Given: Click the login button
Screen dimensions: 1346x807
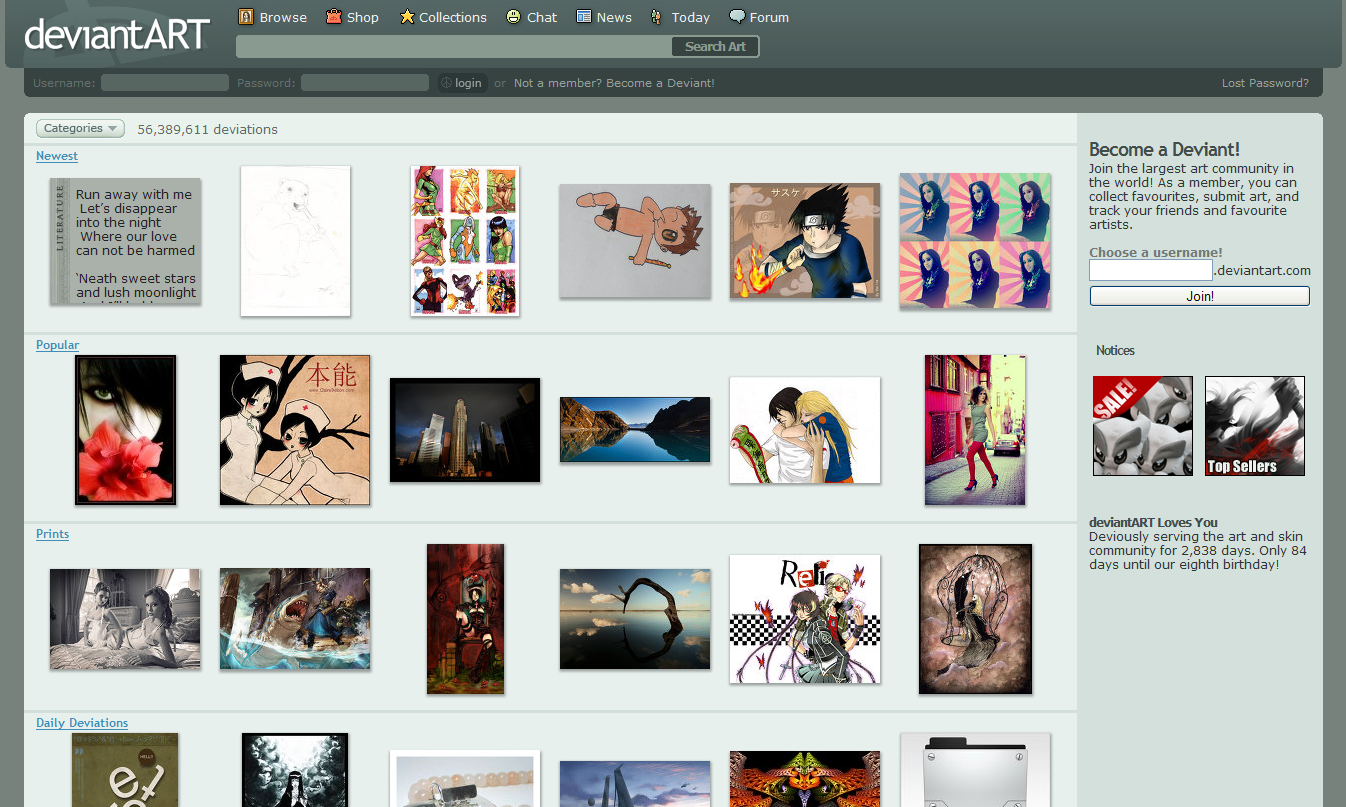Looking at the screenshot, I should pyautogui.click(x=462, y=83).
